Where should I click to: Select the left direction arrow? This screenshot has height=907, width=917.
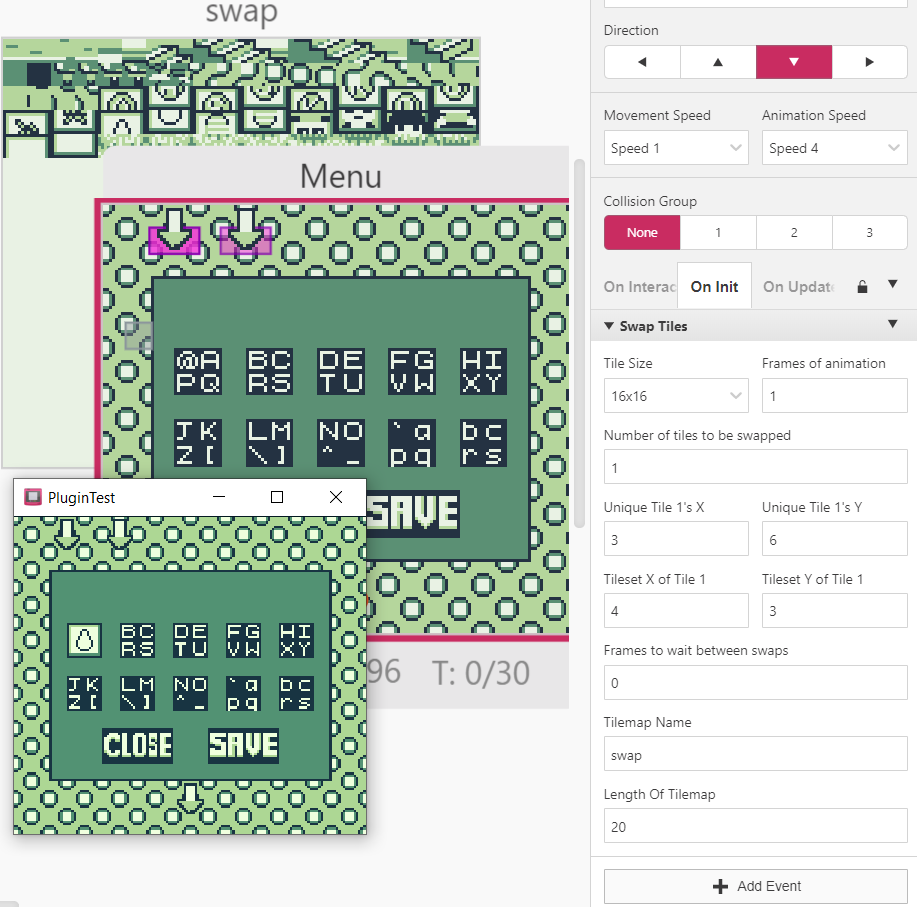641,61
